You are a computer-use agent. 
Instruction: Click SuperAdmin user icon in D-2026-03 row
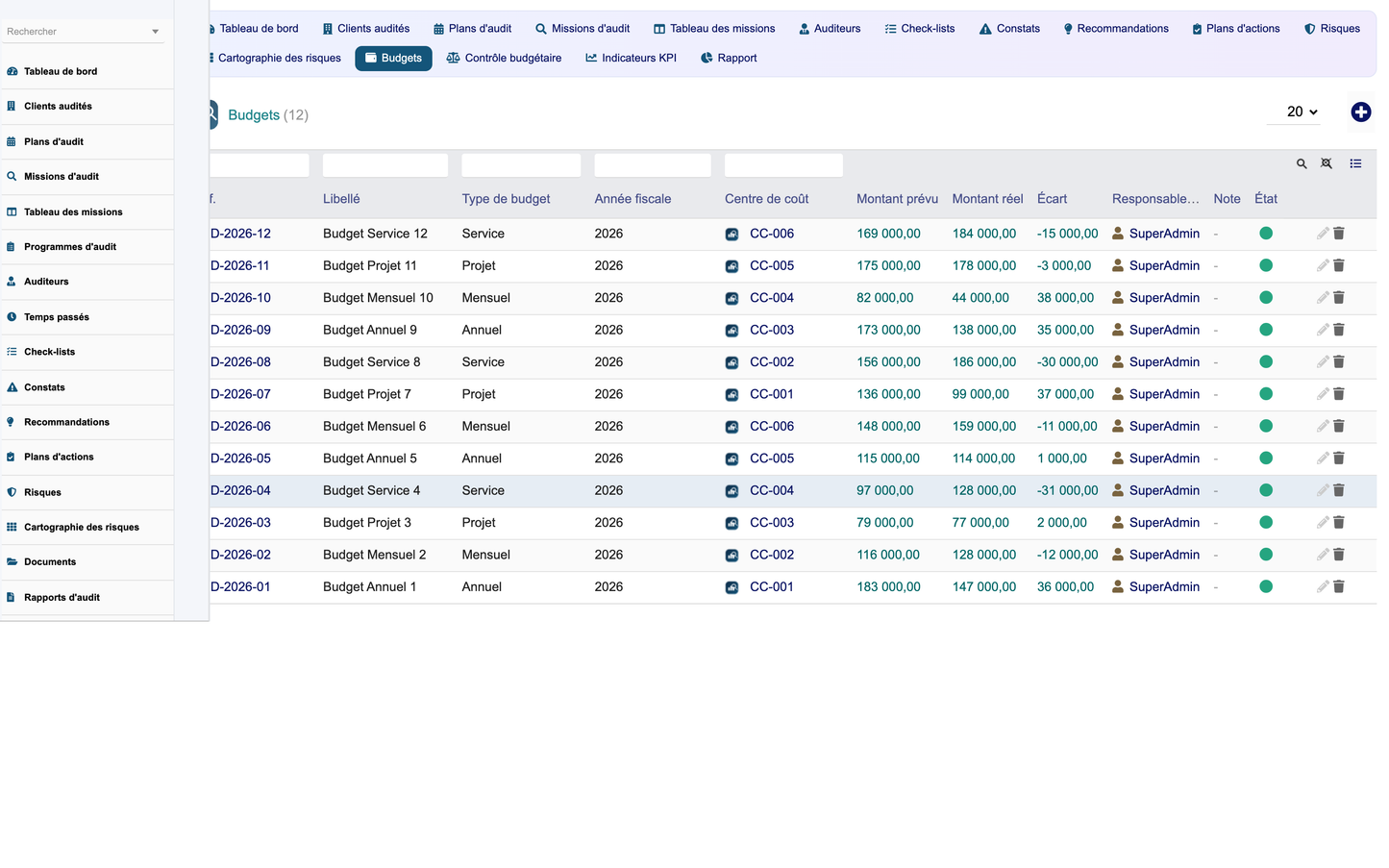[1118, 523]
